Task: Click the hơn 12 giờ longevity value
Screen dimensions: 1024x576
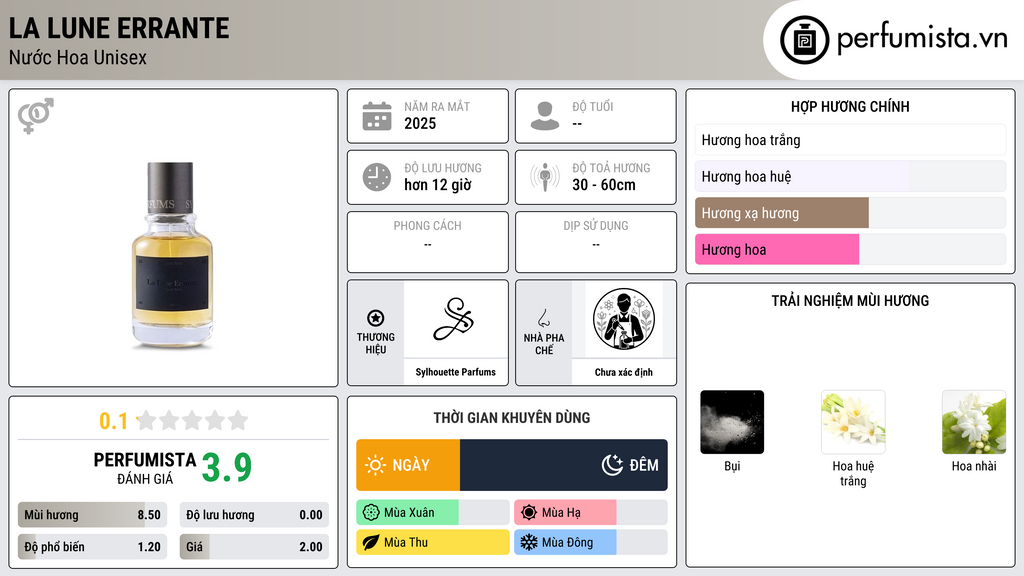Action: 438,185
